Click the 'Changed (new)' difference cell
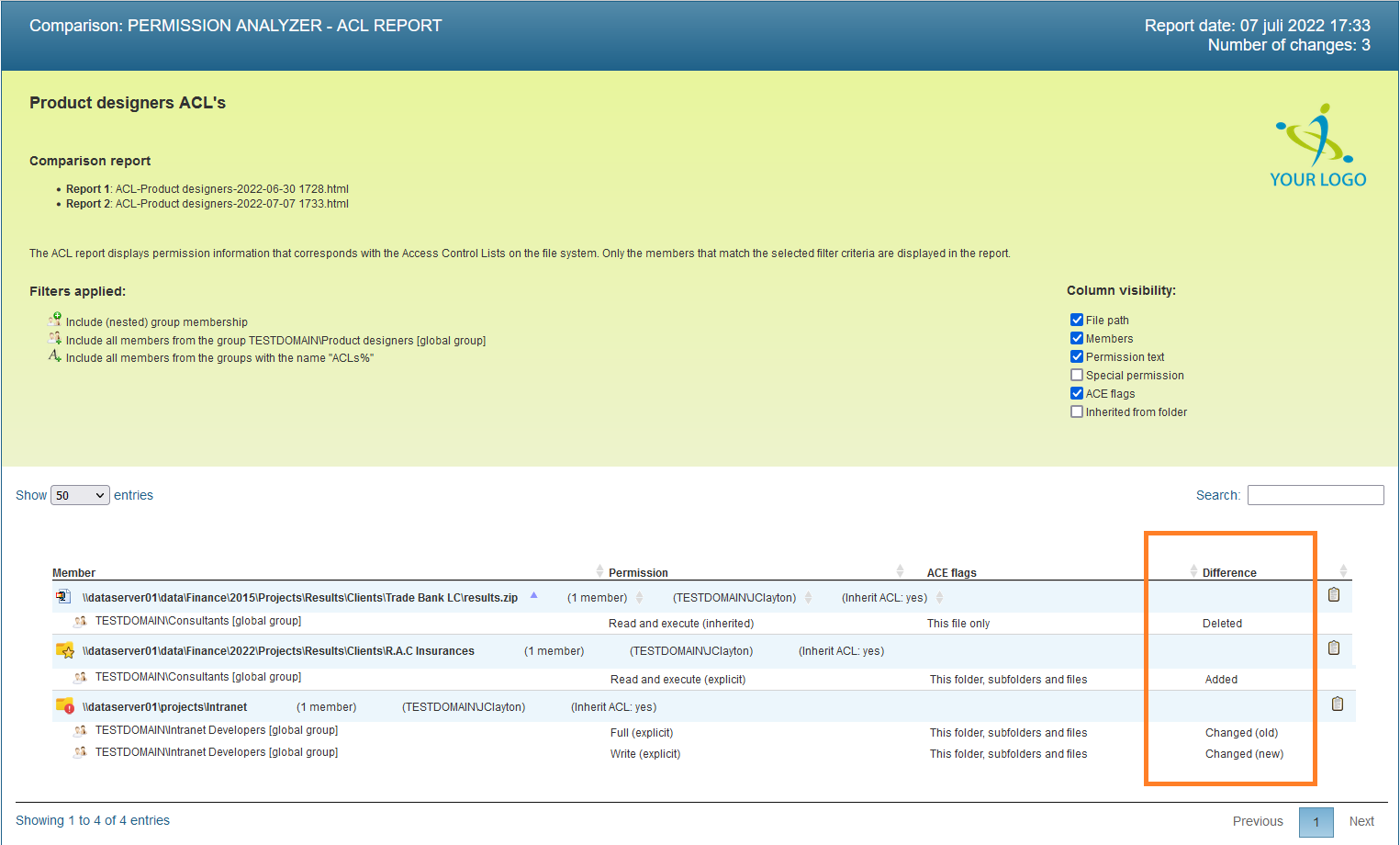Image resolution: width=1400 pixels, height=845 pixels. click(x=1244, y=753)
